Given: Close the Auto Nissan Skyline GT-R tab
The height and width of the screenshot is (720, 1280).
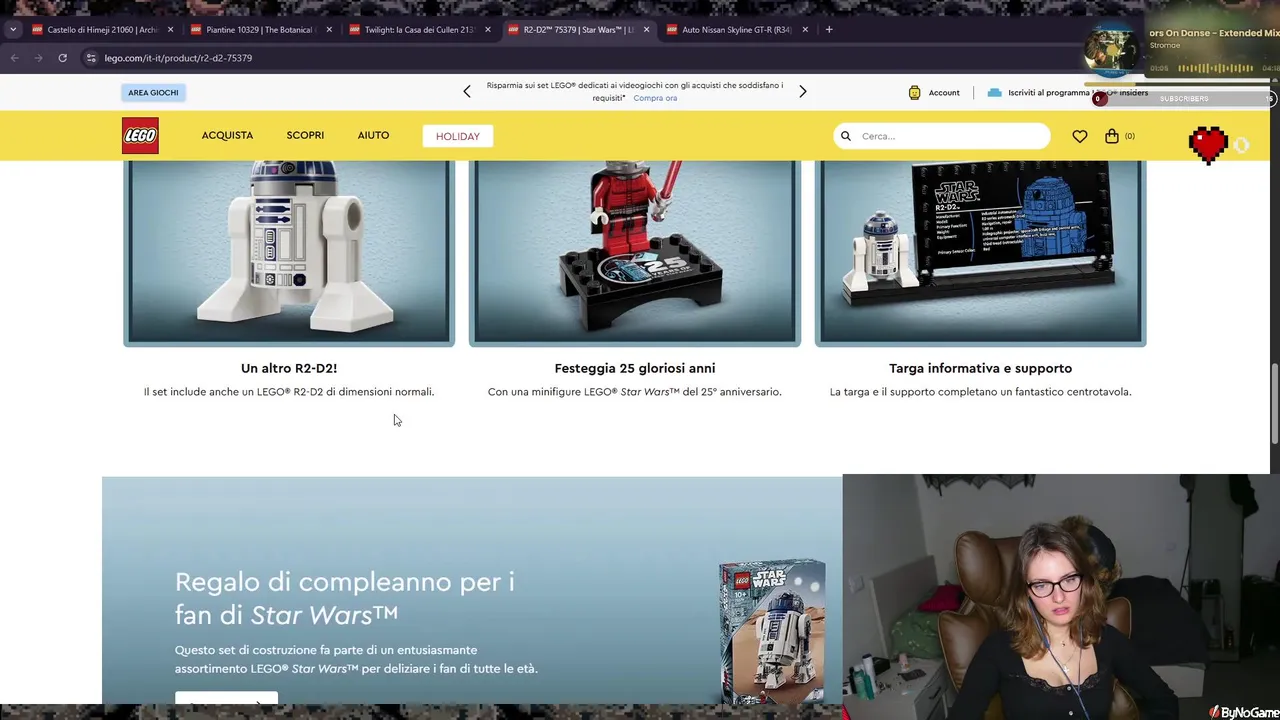Looking at the screenshot, I should click(805, 29).
